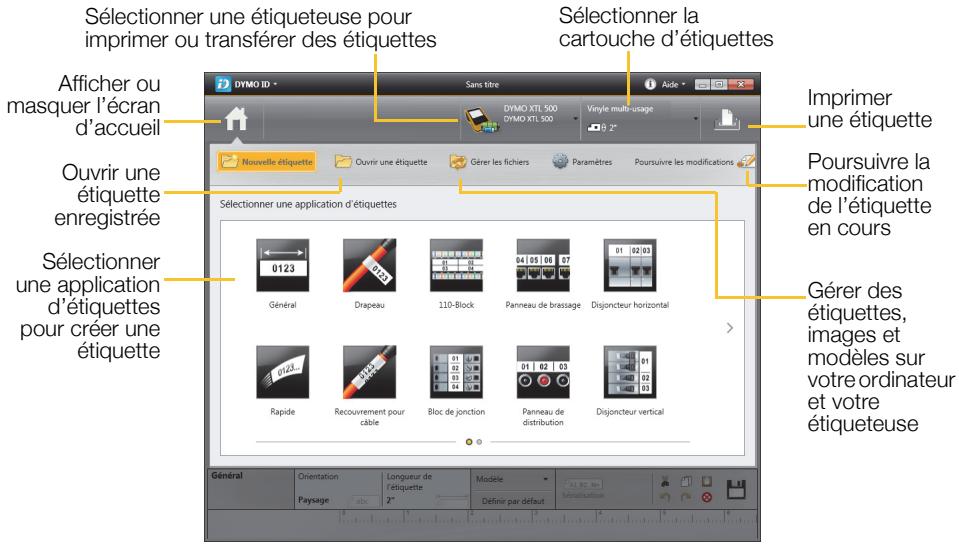Expand the Vinyle multi-usage cartridge selector
959x546 pixels.
point(695,119)
